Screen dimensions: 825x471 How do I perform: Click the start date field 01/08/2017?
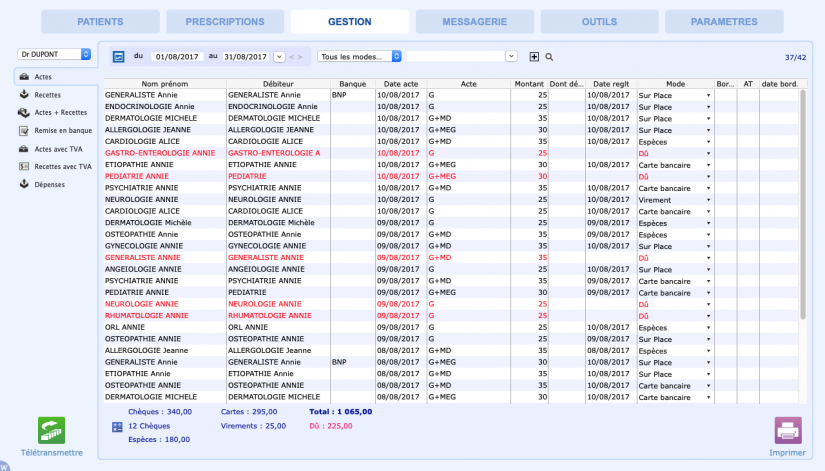click(177, 57)
